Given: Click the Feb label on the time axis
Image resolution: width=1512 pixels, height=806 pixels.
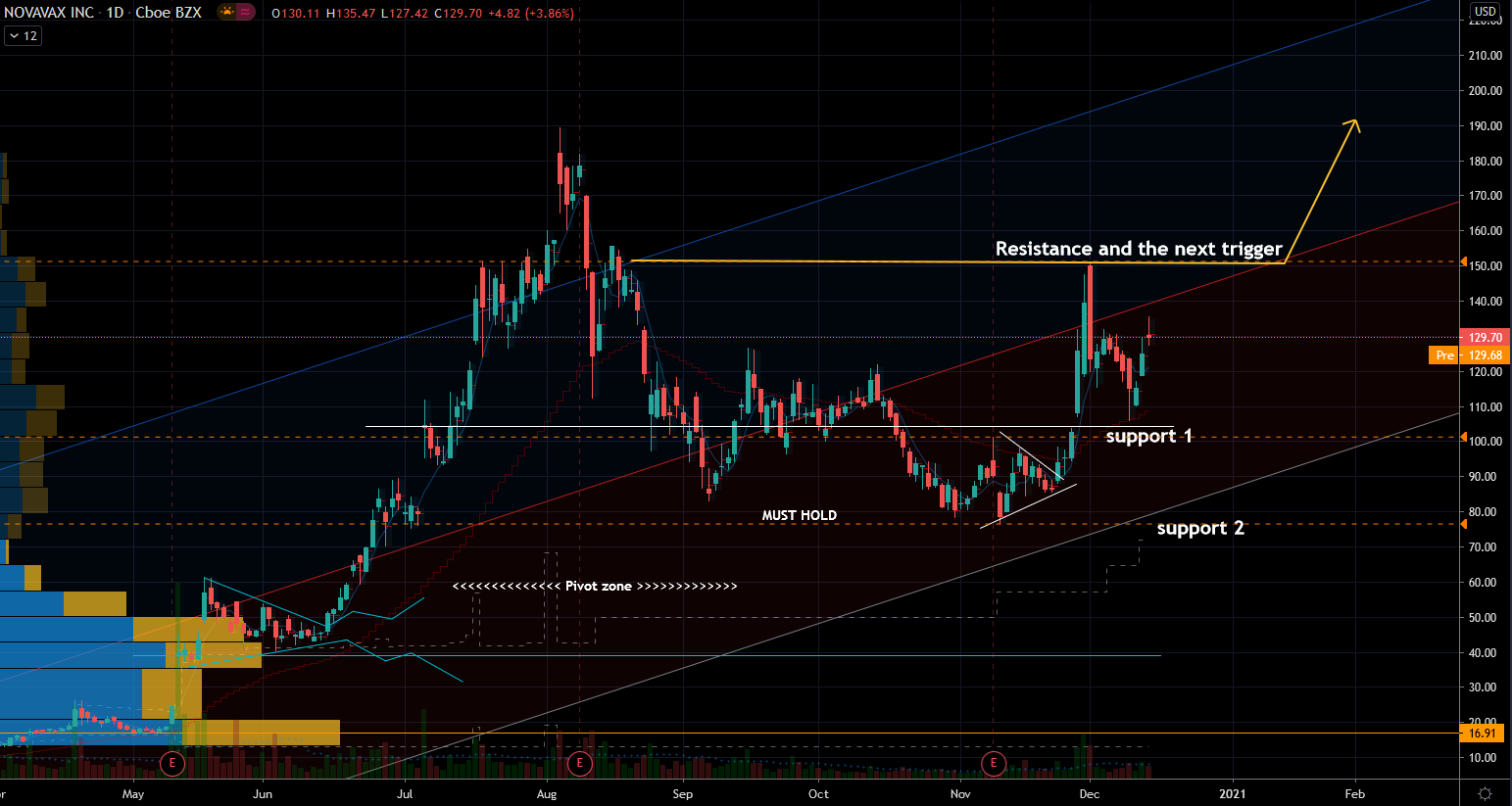Looking at the screenshot, I should pyautogui.click(x=1354, y=794).
